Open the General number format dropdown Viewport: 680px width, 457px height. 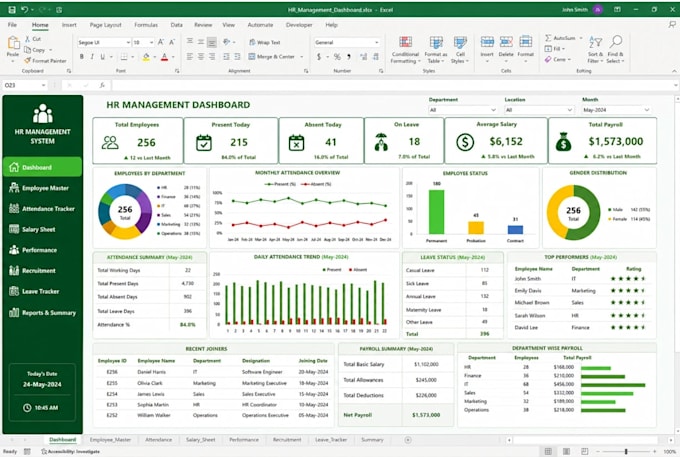[x=376, y=42]
